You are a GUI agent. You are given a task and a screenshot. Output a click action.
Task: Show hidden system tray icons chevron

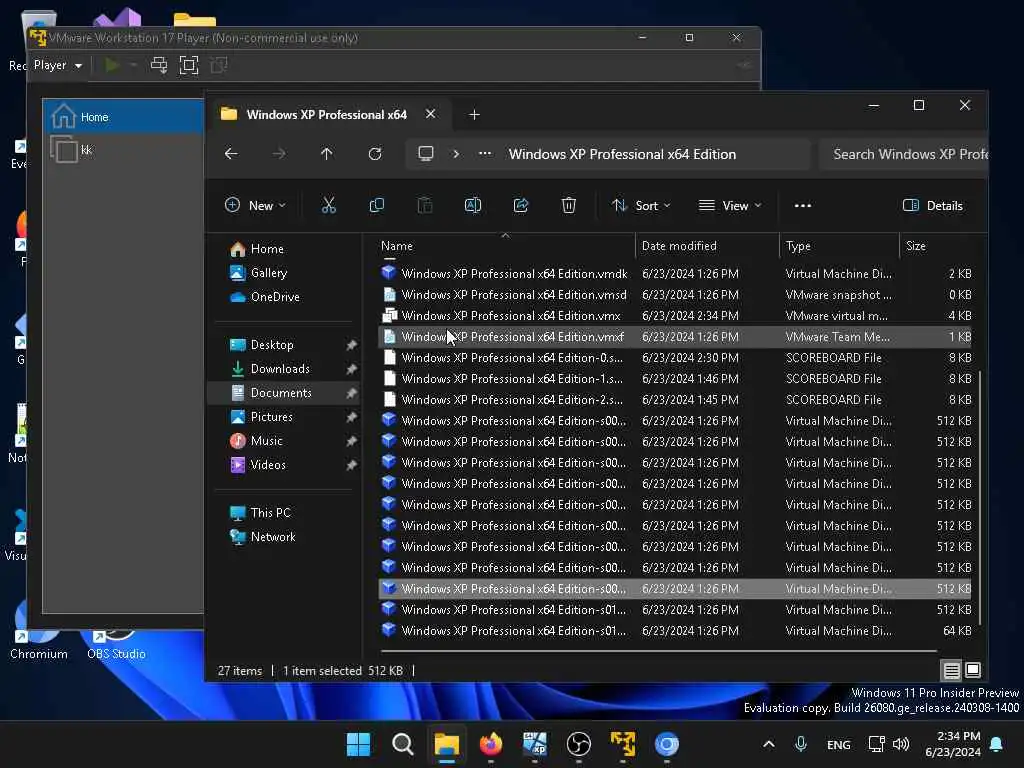click(769, 744)
